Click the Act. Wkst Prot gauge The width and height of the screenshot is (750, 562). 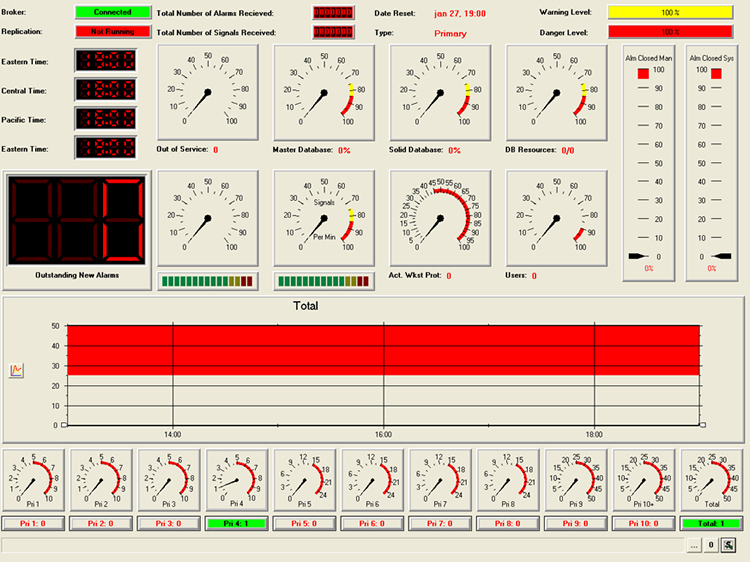[439, 218]
